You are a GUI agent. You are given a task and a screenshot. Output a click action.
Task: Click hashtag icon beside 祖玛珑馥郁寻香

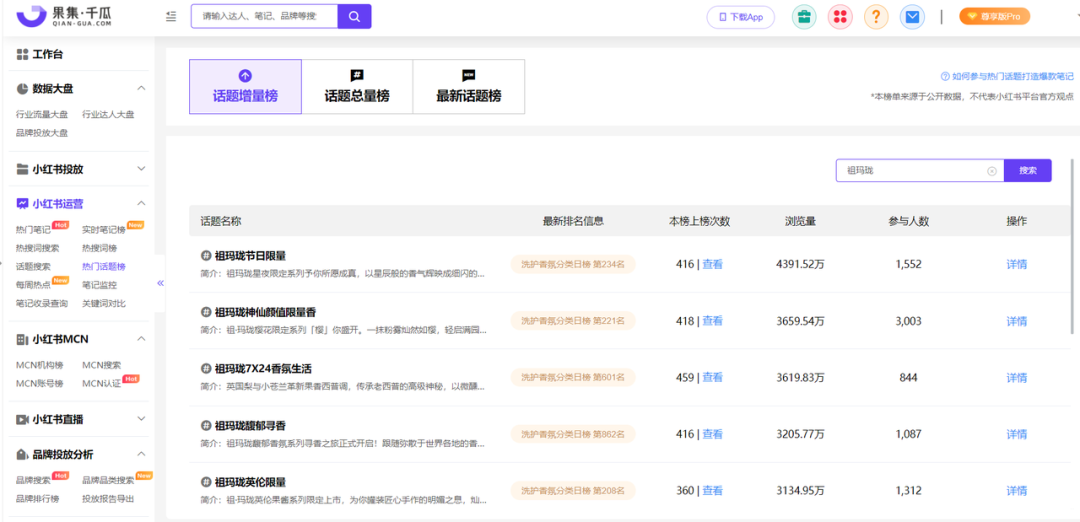pyautogui.click(x=205, y=425)
